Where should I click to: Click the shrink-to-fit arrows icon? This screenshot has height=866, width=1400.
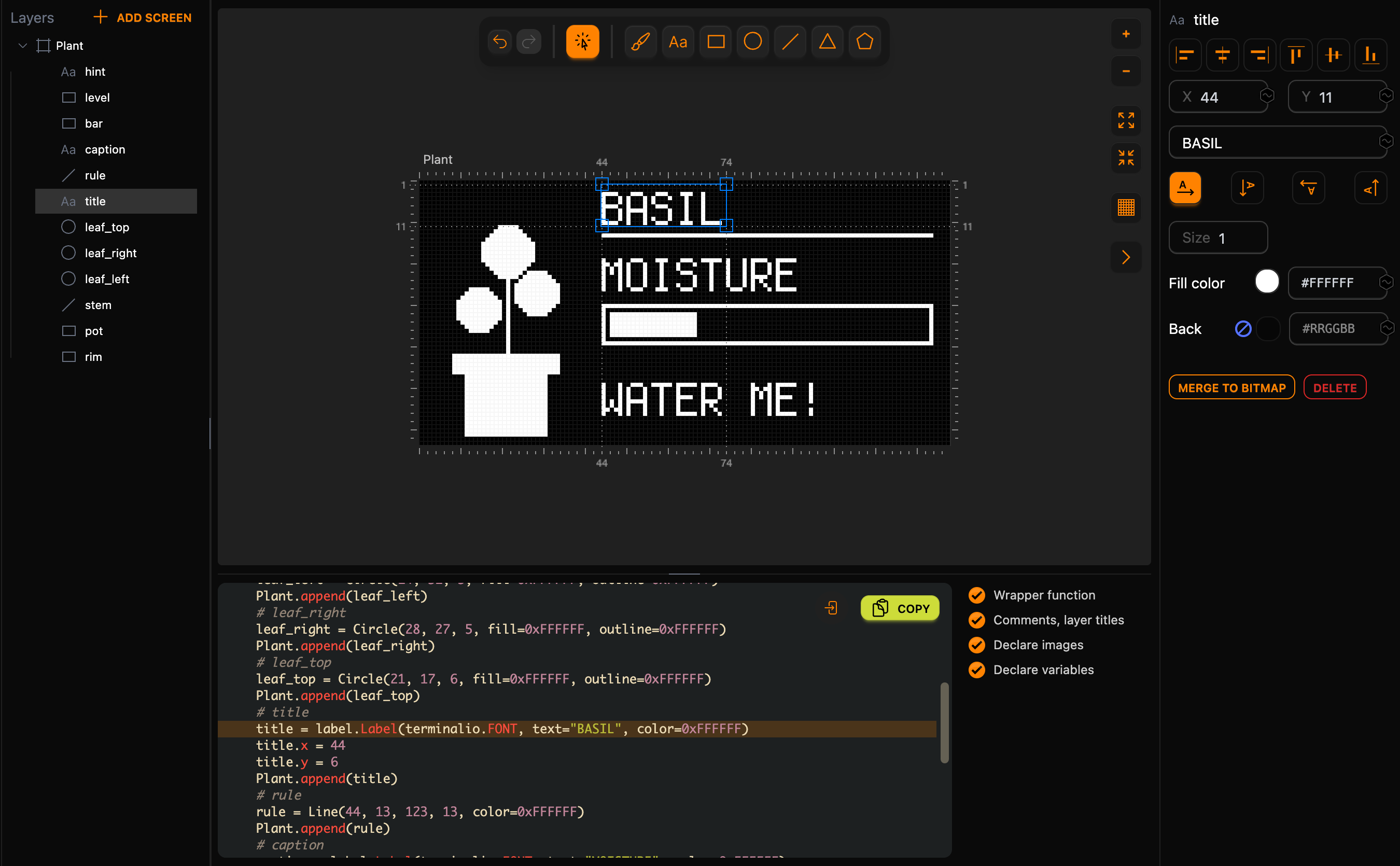click(x=1126, y=158)
